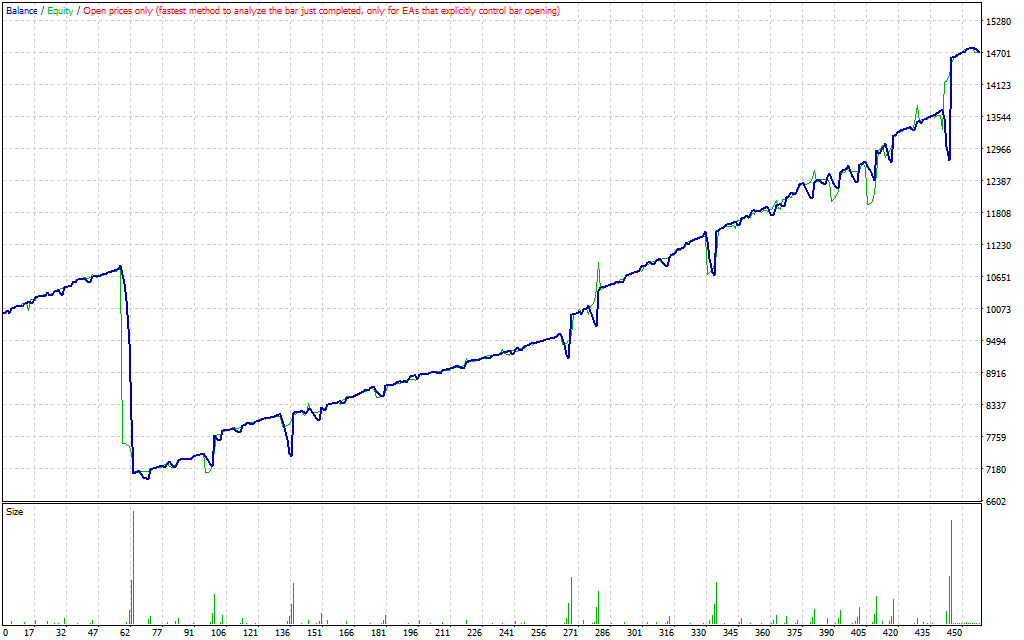Image resolution: width=1024 pixels, height=640 pixels.
Task: Click the green equity spike near trade 286
Action: click(598, 270)
